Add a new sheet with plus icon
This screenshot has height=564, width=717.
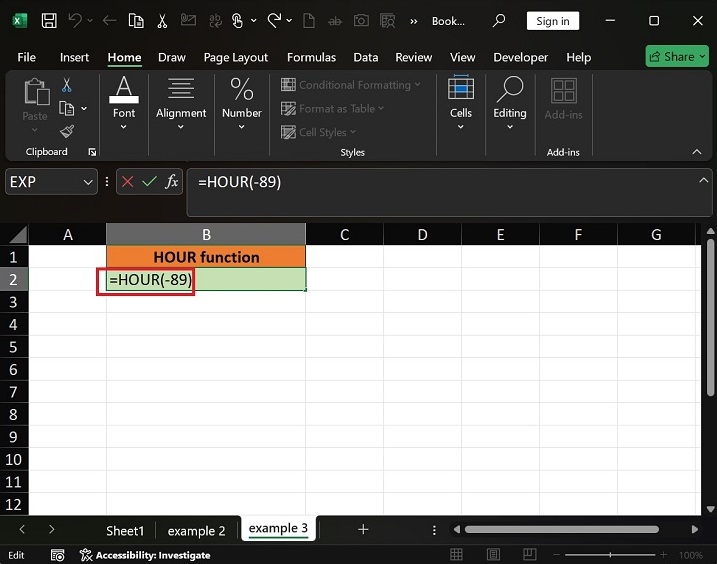click(x=363, y=529)
